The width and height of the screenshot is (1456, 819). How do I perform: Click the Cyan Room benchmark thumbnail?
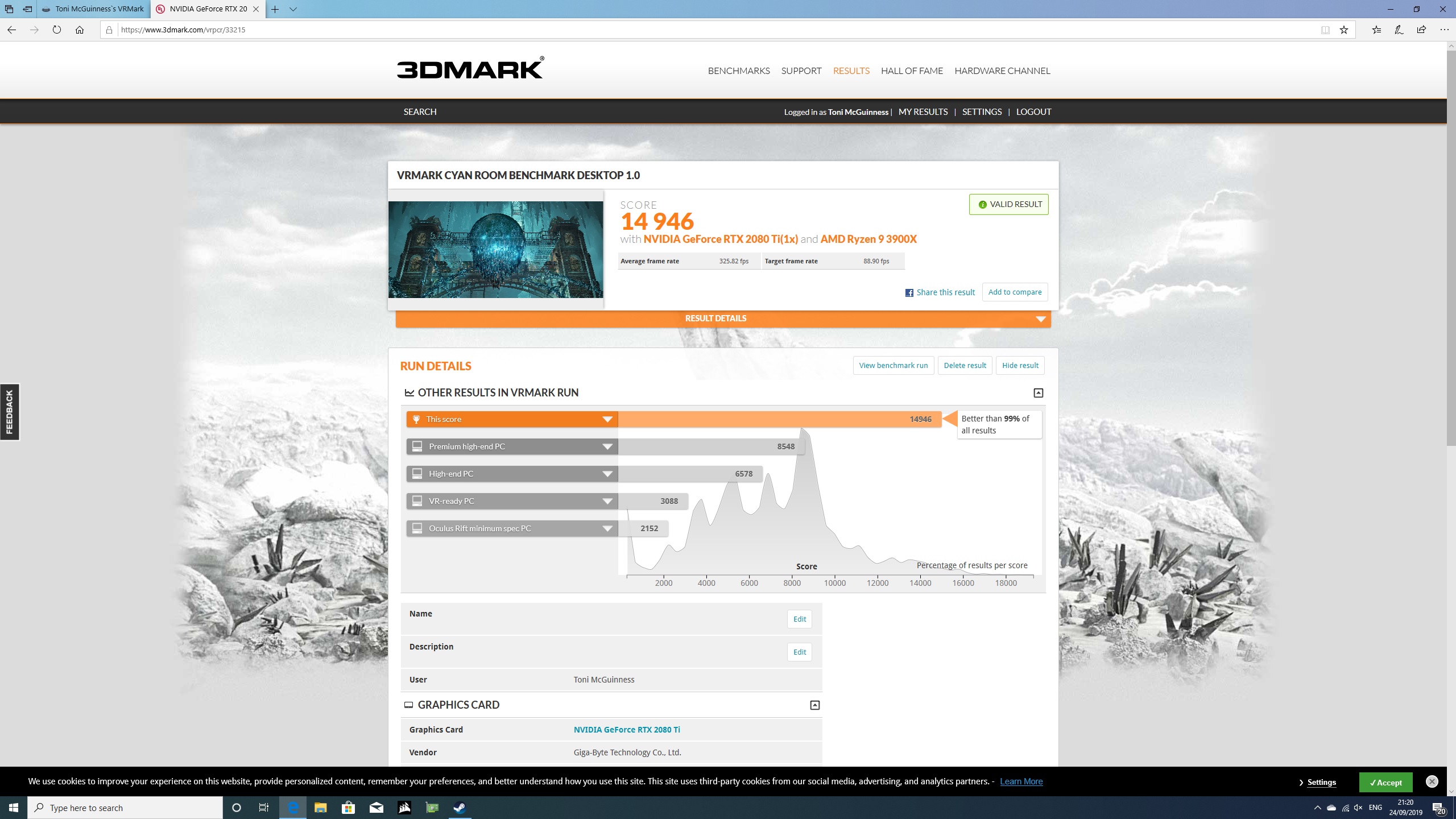(495, 250)
